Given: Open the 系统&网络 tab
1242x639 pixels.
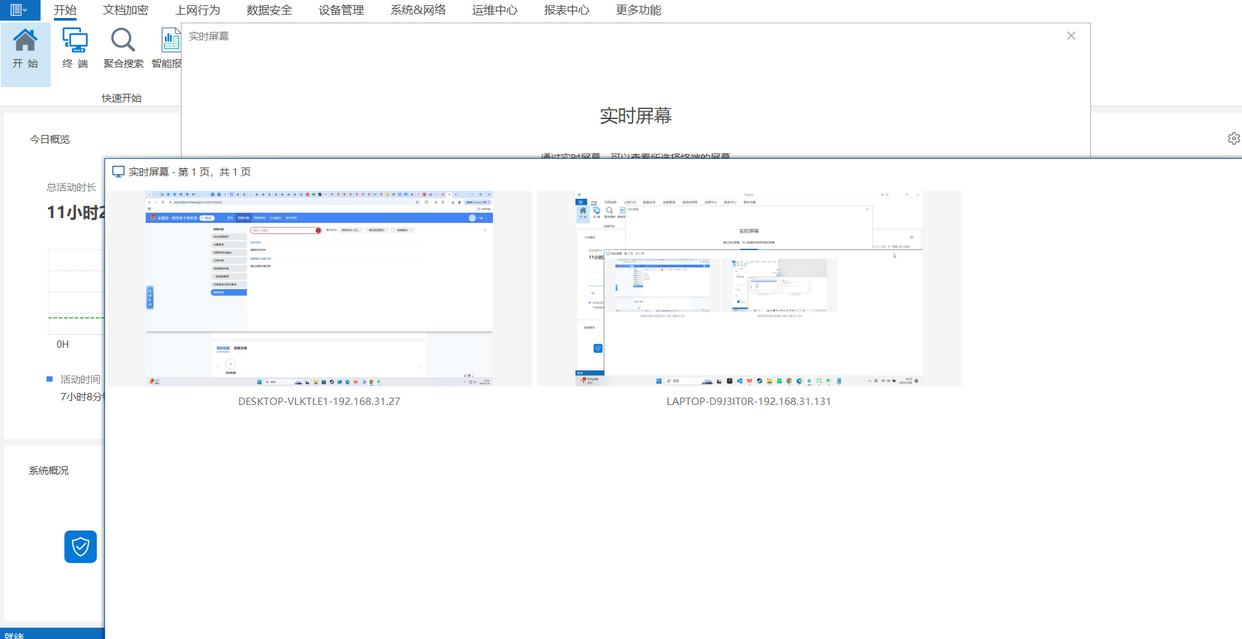Looking at the screenshot, I should pos(418,10).
